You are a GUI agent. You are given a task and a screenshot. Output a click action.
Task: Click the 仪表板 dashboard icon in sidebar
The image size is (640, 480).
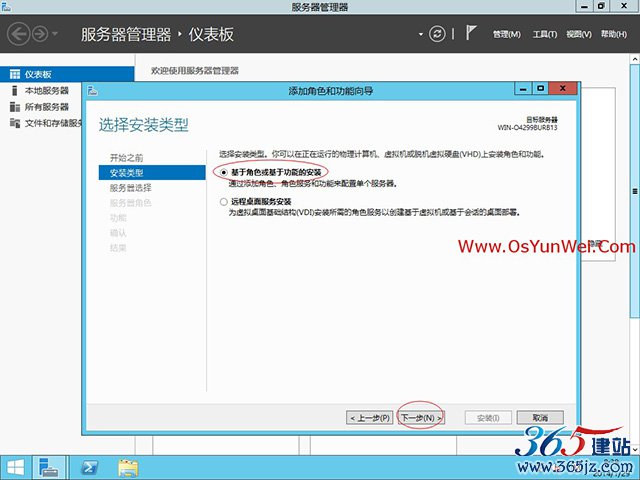pos(15,74)
